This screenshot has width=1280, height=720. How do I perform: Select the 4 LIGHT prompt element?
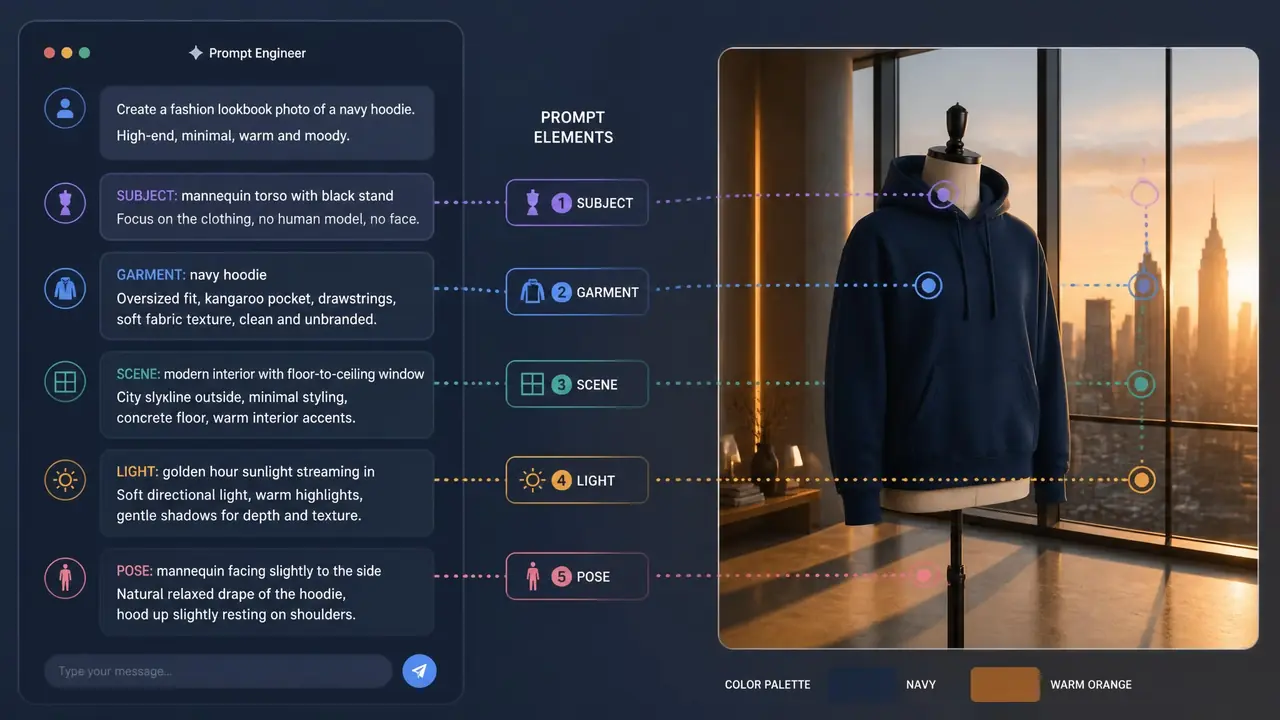coord(577,480)
